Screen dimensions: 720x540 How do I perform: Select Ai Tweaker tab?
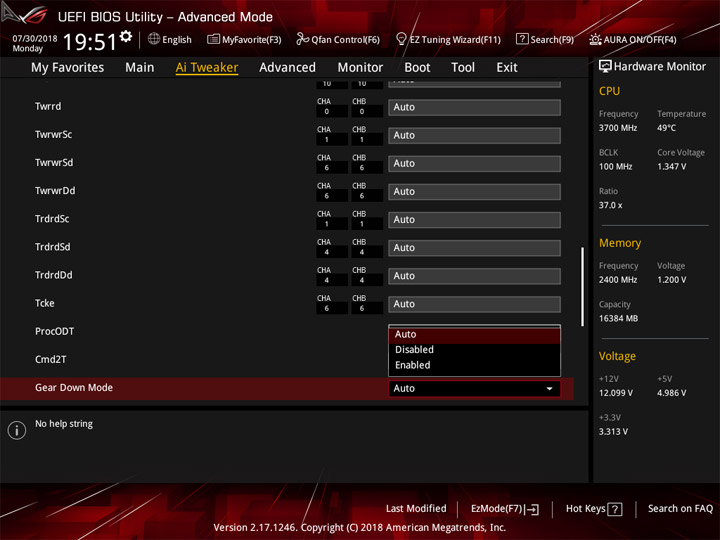(x=207, y=68)
